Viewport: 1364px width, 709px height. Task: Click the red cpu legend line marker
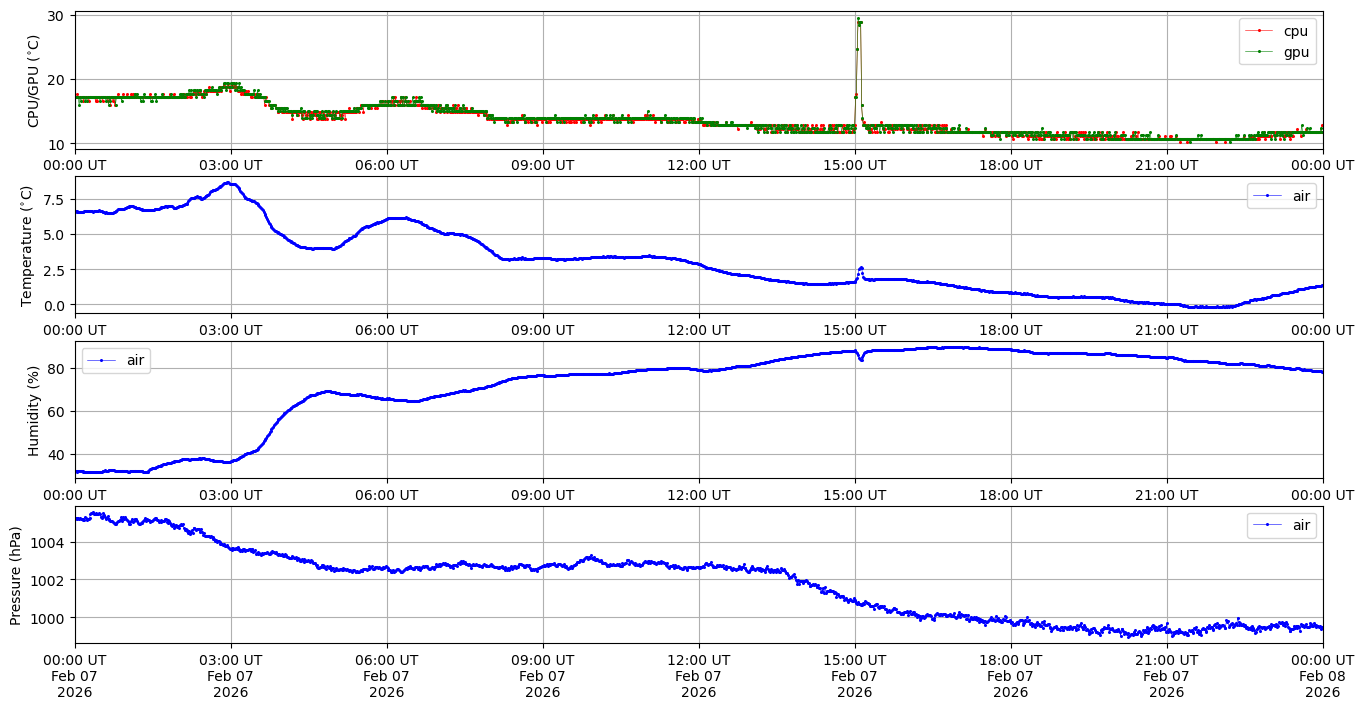(x=1261, y=31)
